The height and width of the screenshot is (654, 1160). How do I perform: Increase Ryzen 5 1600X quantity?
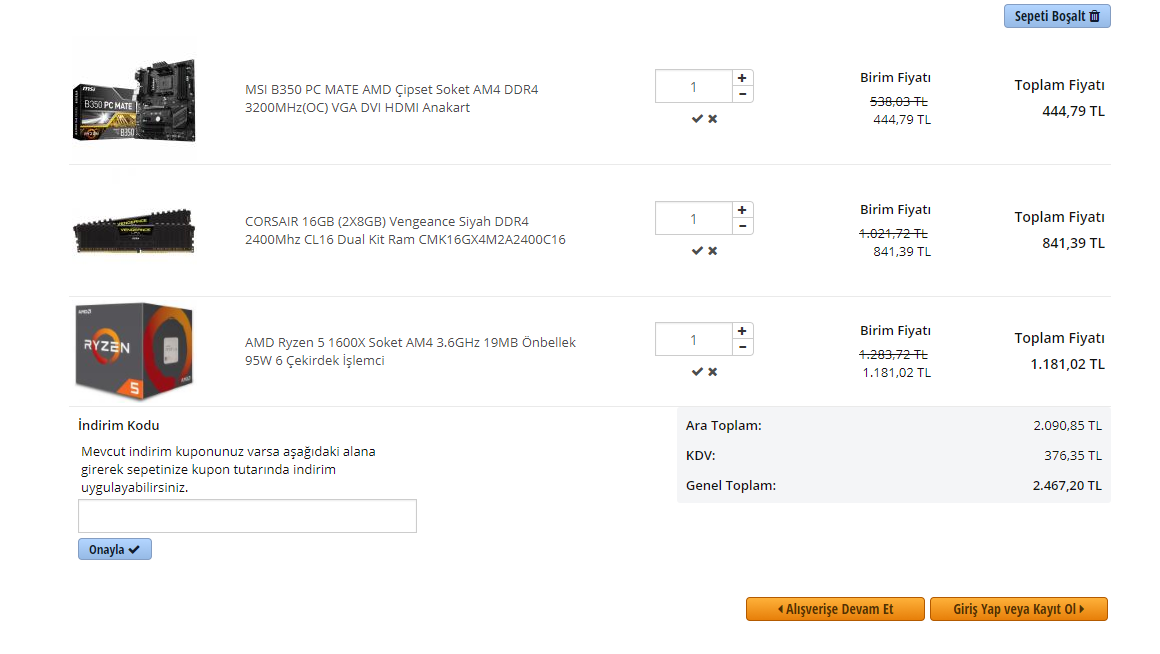(742, 331)
